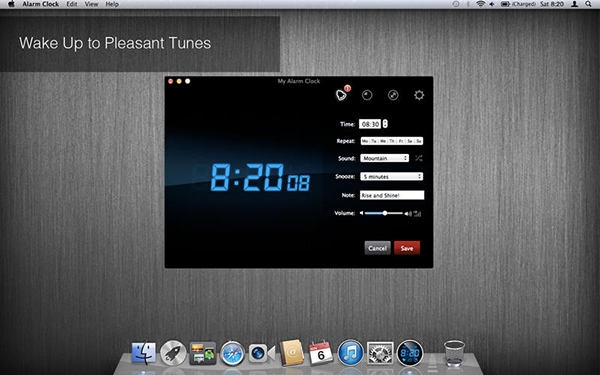600x375 pixels.
Task: Minimize the My Alarm Clock window
Action: (179, 81)
